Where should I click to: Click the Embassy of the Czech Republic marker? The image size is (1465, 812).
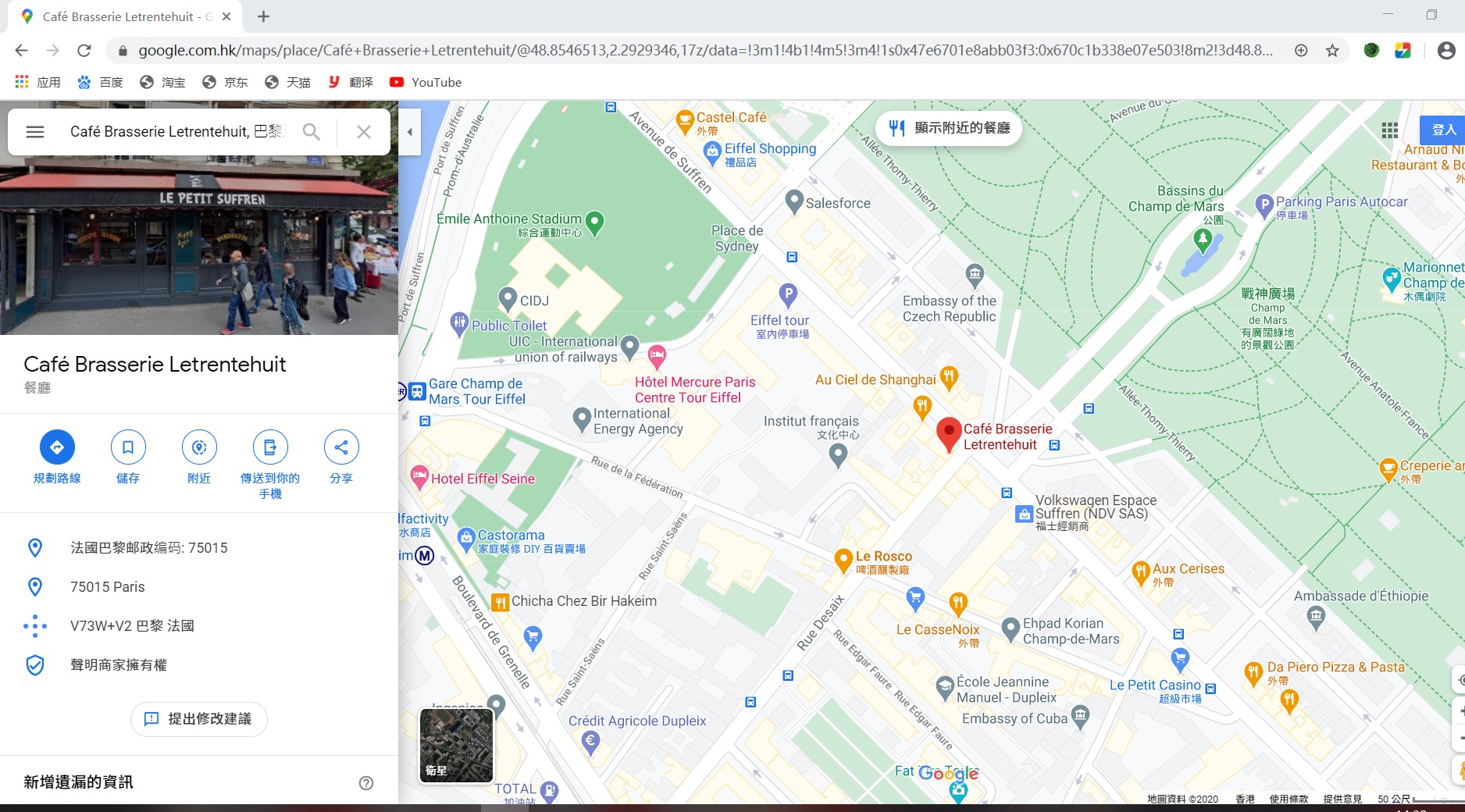tap(975, 274)
